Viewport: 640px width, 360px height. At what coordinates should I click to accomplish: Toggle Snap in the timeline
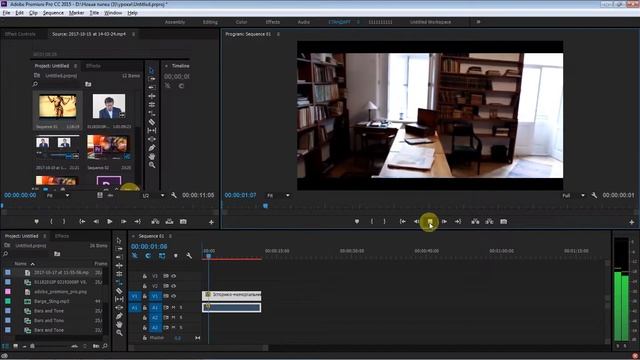point(148,256)
